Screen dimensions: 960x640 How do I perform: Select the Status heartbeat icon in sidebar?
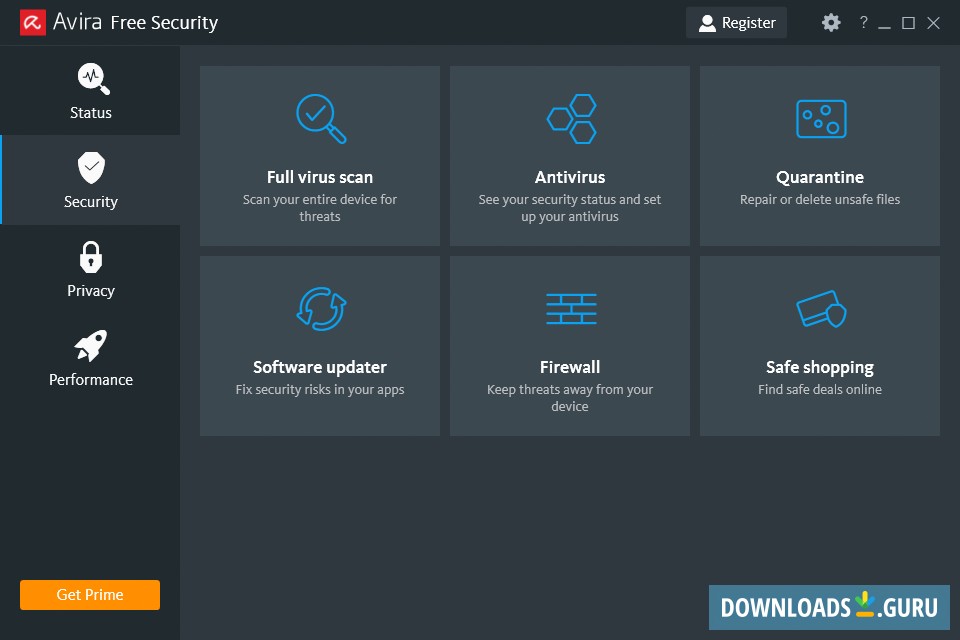(x=90, y=78)
